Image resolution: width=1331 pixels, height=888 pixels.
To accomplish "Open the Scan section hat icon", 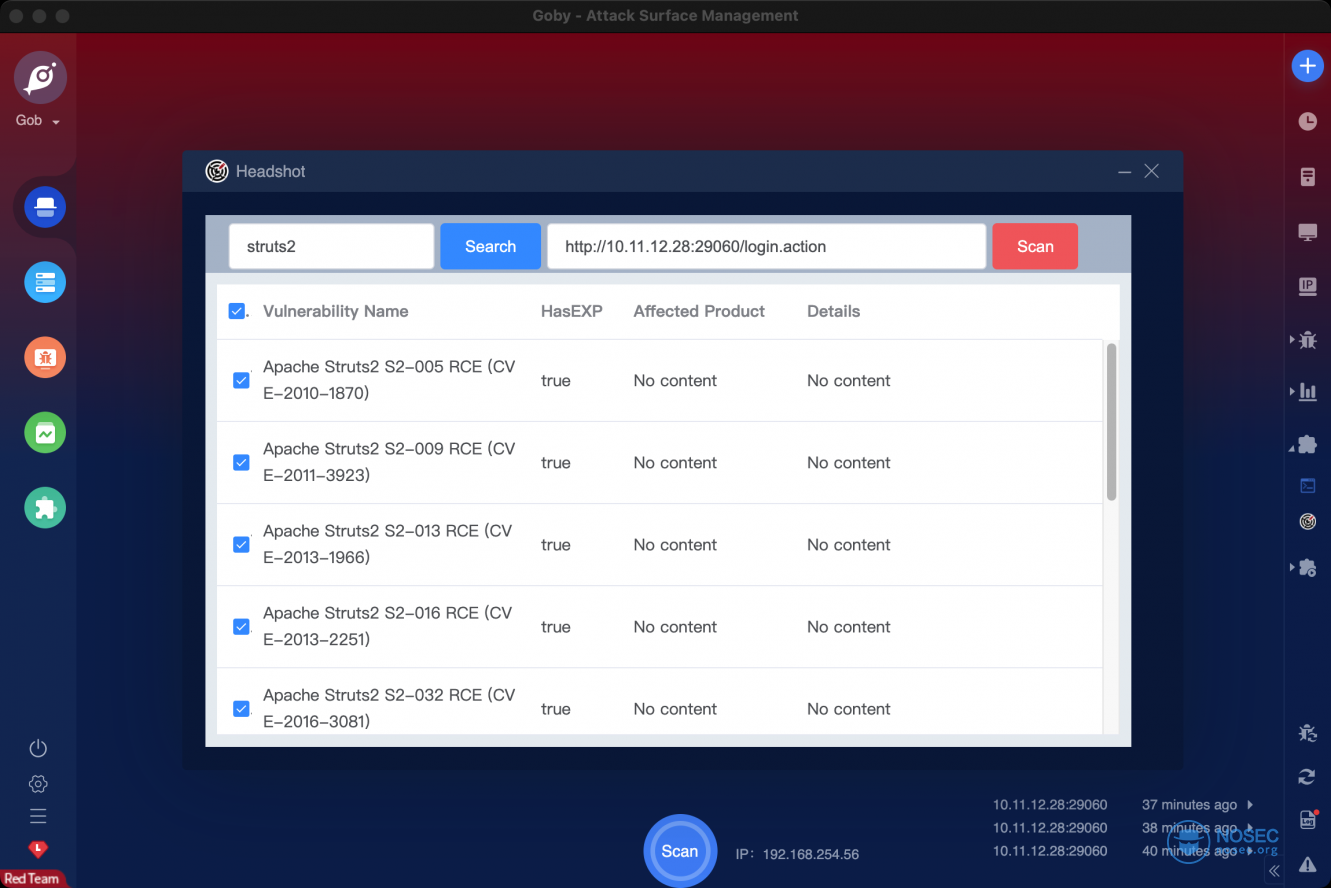I will [45, 207].
